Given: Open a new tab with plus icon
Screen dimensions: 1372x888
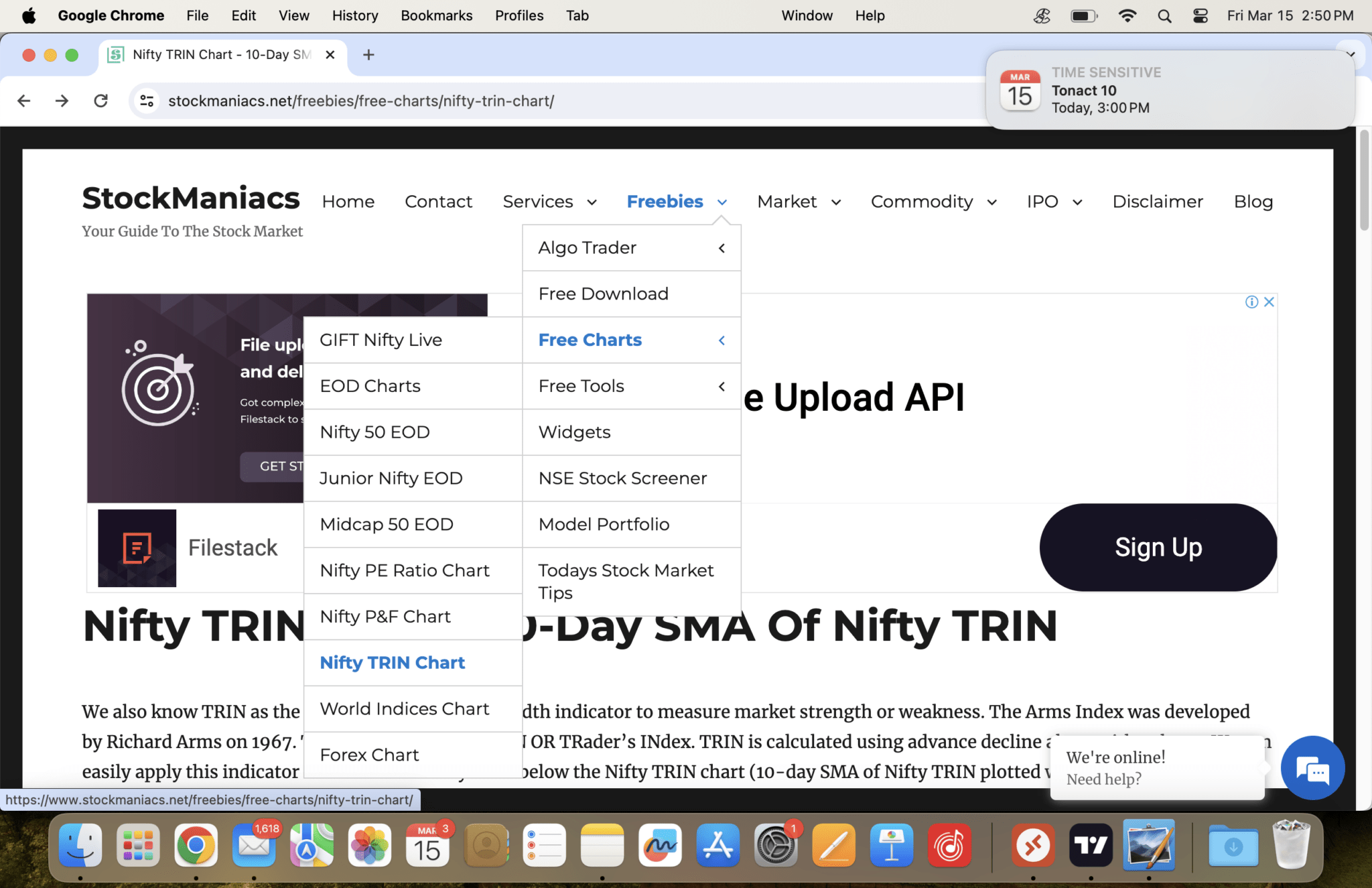Looking at the screenshot, I should coord(368,55).
